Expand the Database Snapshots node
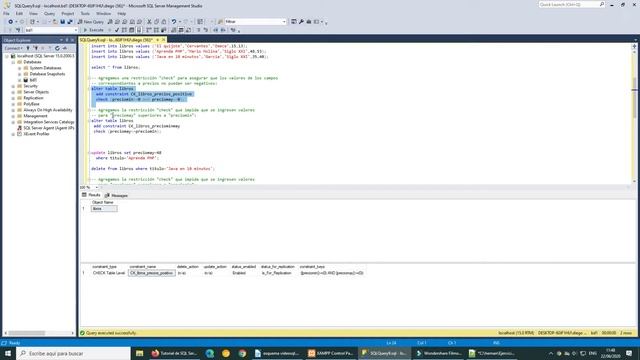640x360 pixels. click(x=19, y=74)
